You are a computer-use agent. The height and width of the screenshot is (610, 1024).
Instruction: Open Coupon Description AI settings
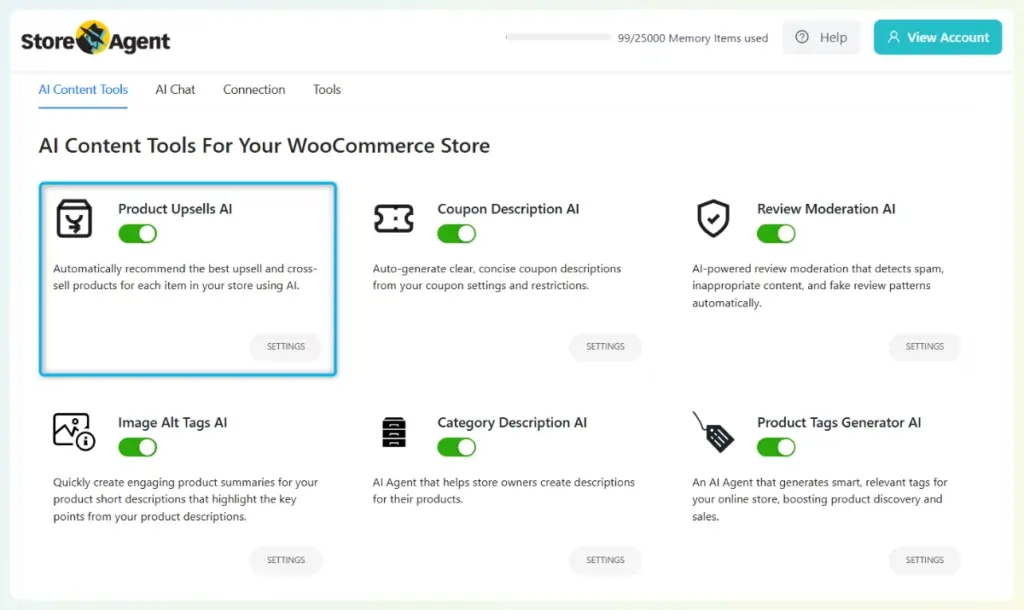[x=605, y=347]
